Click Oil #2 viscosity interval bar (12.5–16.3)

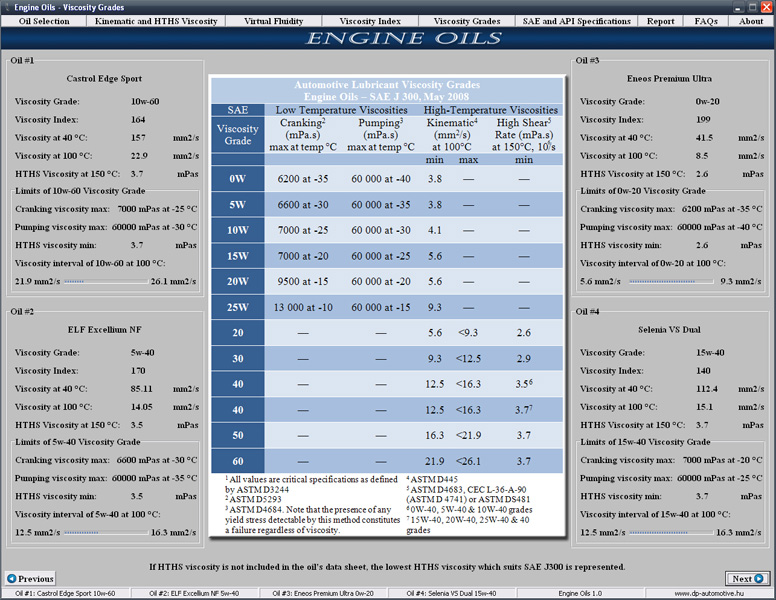(x=106, y=532)
